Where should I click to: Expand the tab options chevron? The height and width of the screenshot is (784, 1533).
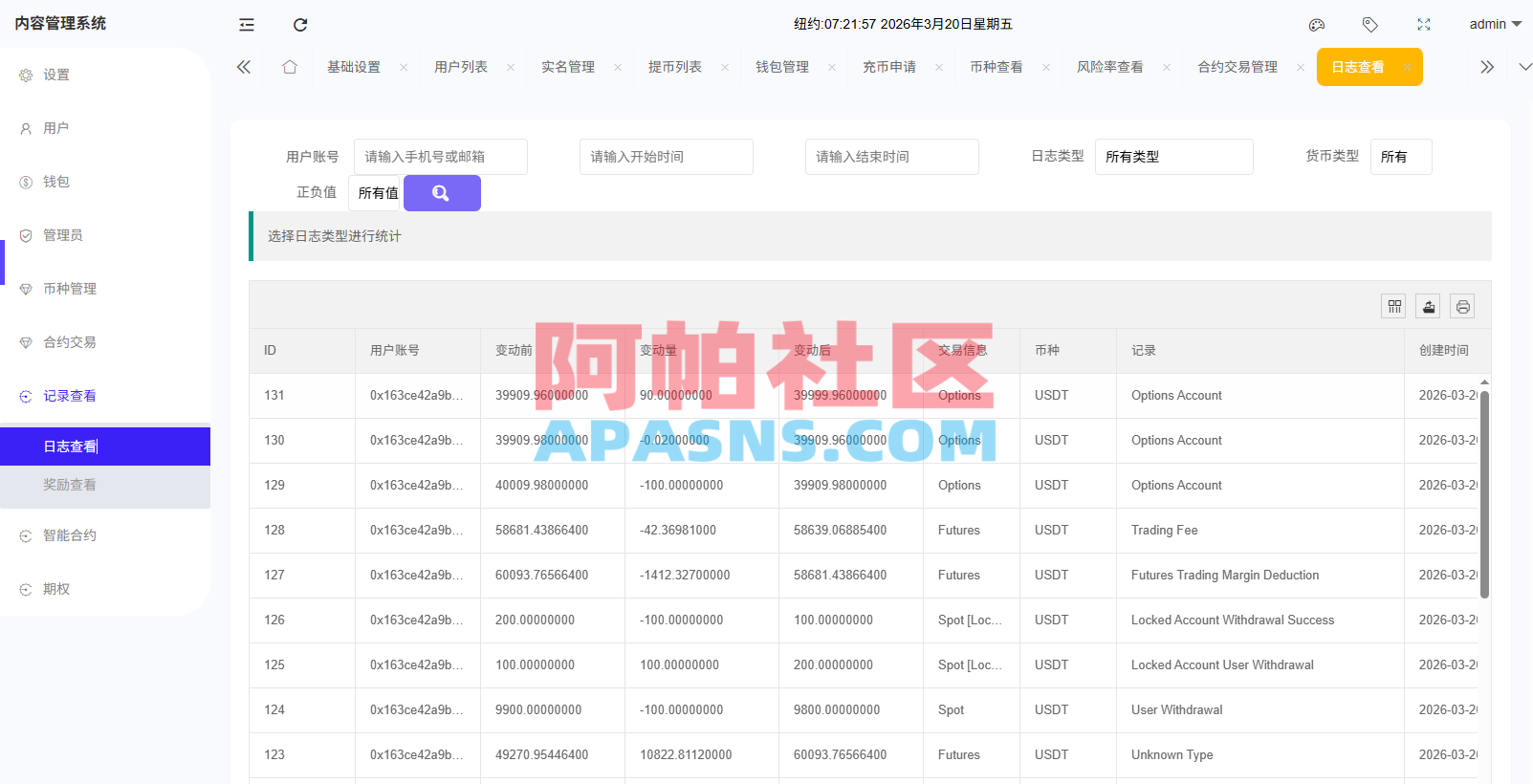pyautogui.click(x=1525, y=67)
